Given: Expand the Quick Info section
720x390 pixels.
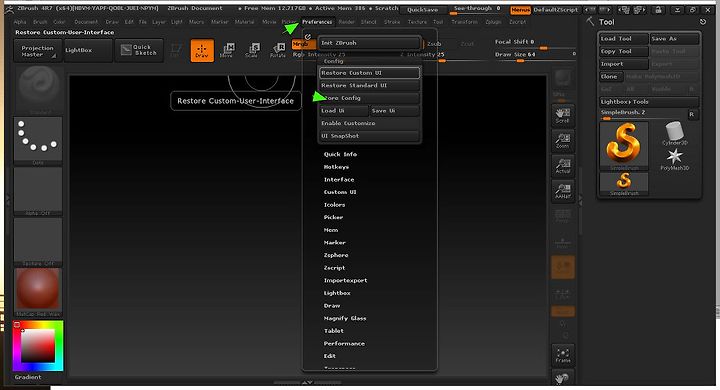Looking at the screenshot, I should click(x=340, y=154).
